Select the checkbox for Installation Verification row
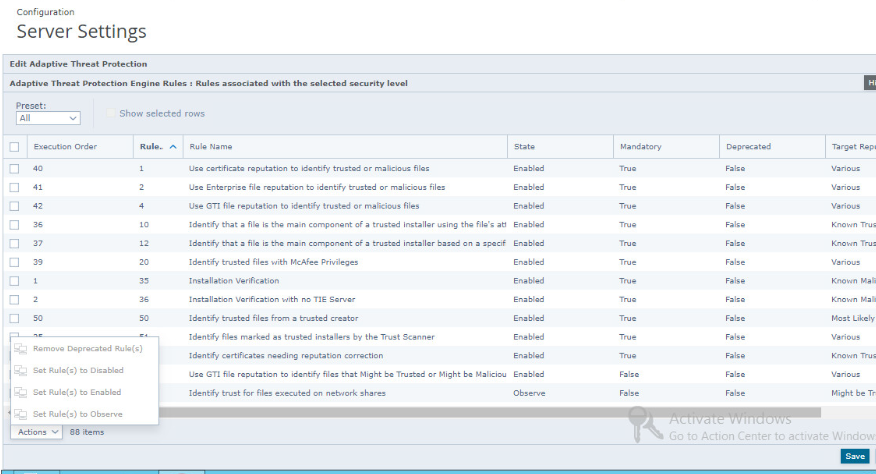876x474 pixels. [14, 281]
